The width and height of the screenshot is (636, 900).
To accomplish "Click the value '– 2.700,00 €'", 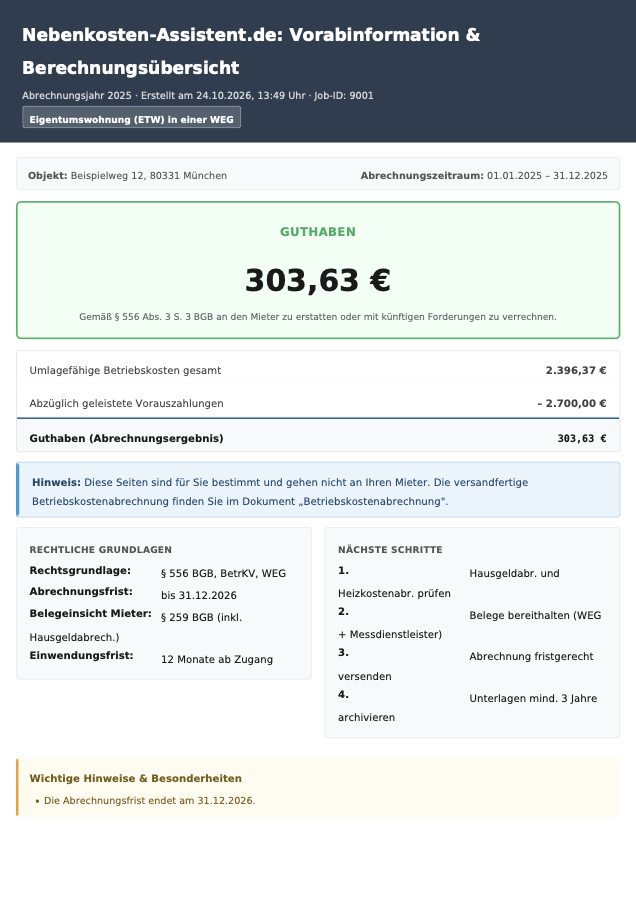I will [x=572, y=404].
